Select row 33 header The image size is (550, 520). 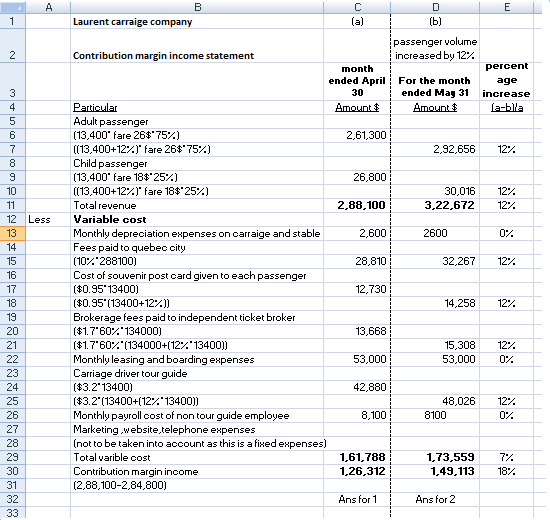click(13, 513)
